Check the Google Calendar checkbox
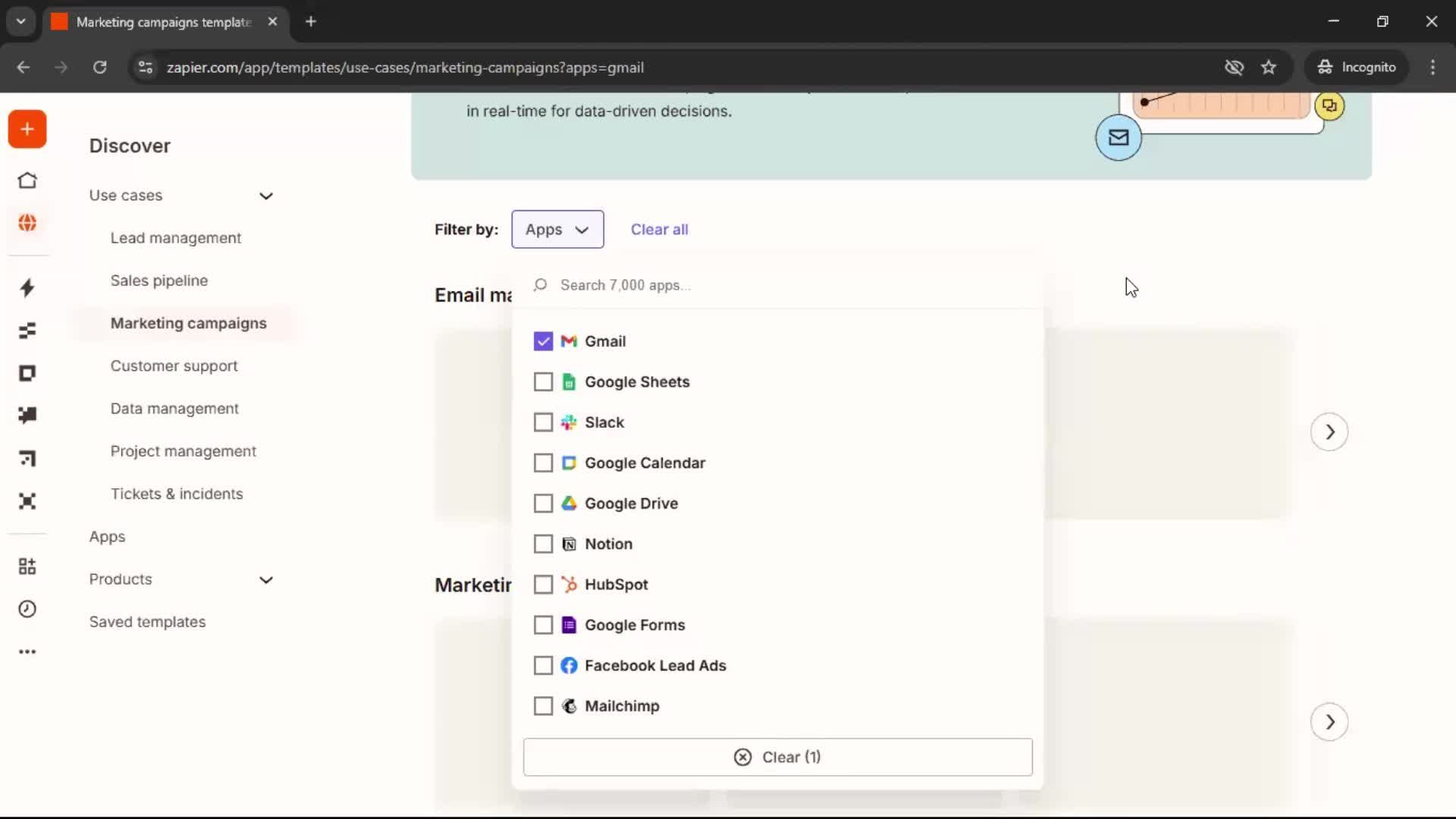This screenshot has height=819, width=1456. tap(543, 463)
